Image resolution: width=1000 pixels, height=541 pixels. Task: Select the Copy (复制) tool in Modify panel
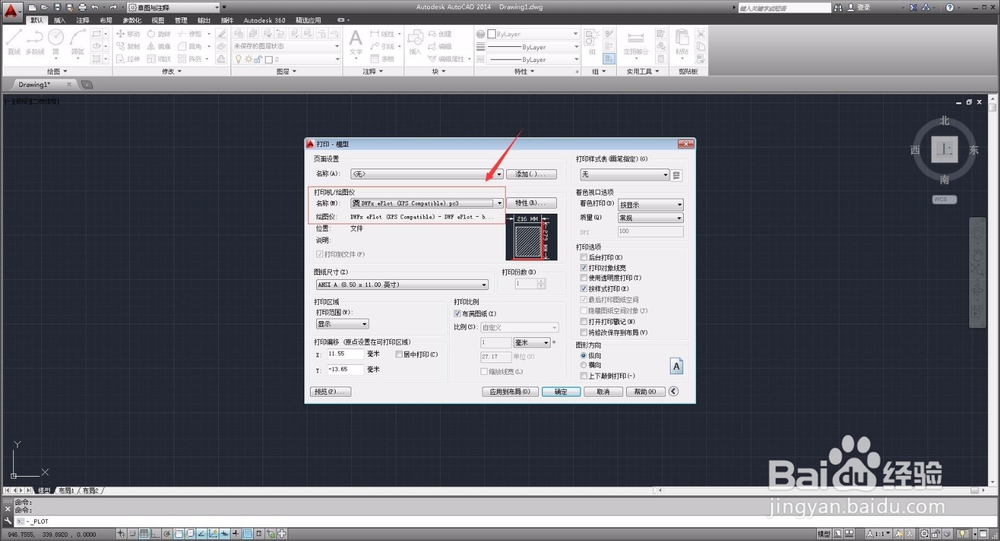(128, 47)
